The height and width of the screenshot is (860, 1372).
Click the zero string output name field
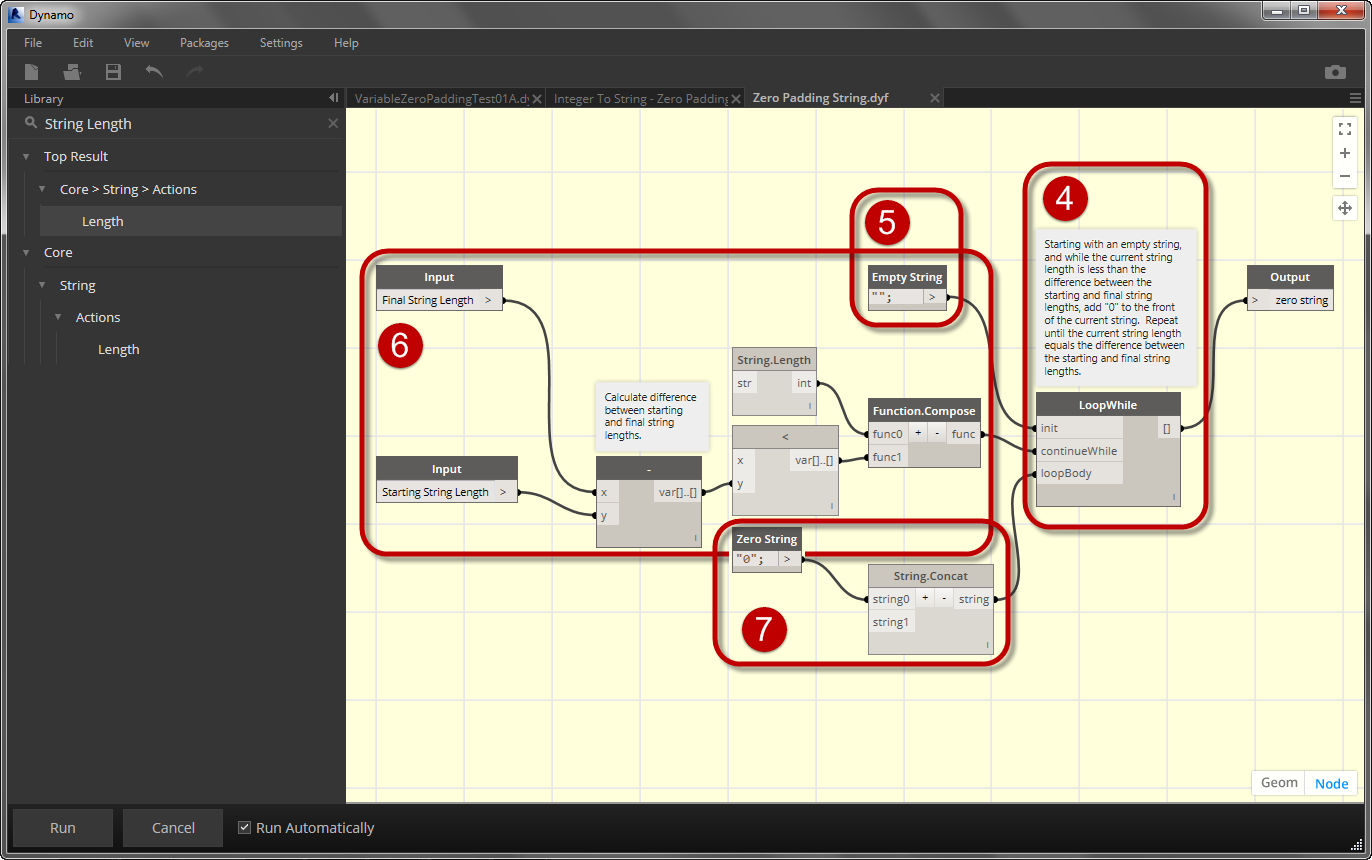pos(1301,300)
